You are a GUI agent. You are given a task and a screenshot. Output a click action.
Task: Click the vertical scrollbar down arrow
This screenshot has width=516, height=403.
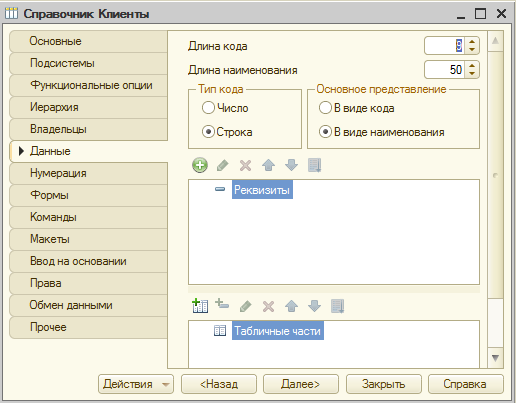(495, 358)
